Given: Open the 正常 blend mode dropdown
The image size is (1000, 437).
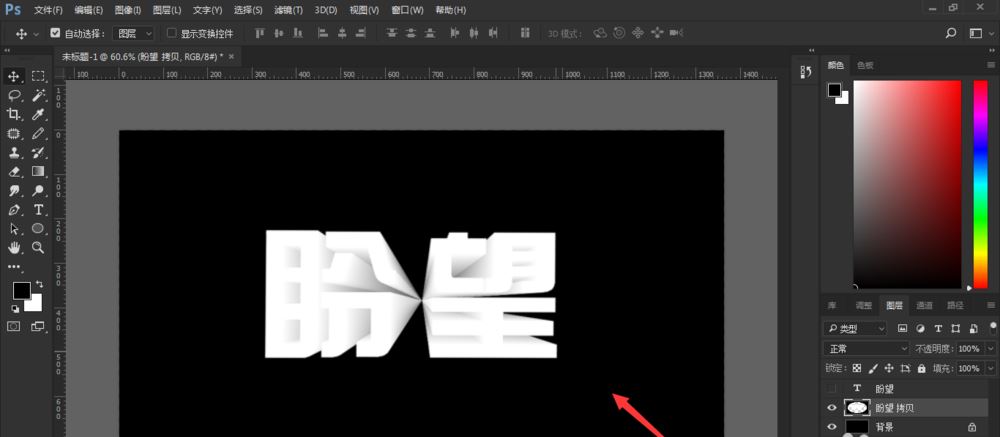Looking at the screenshot, I should (x=866, y=348).
